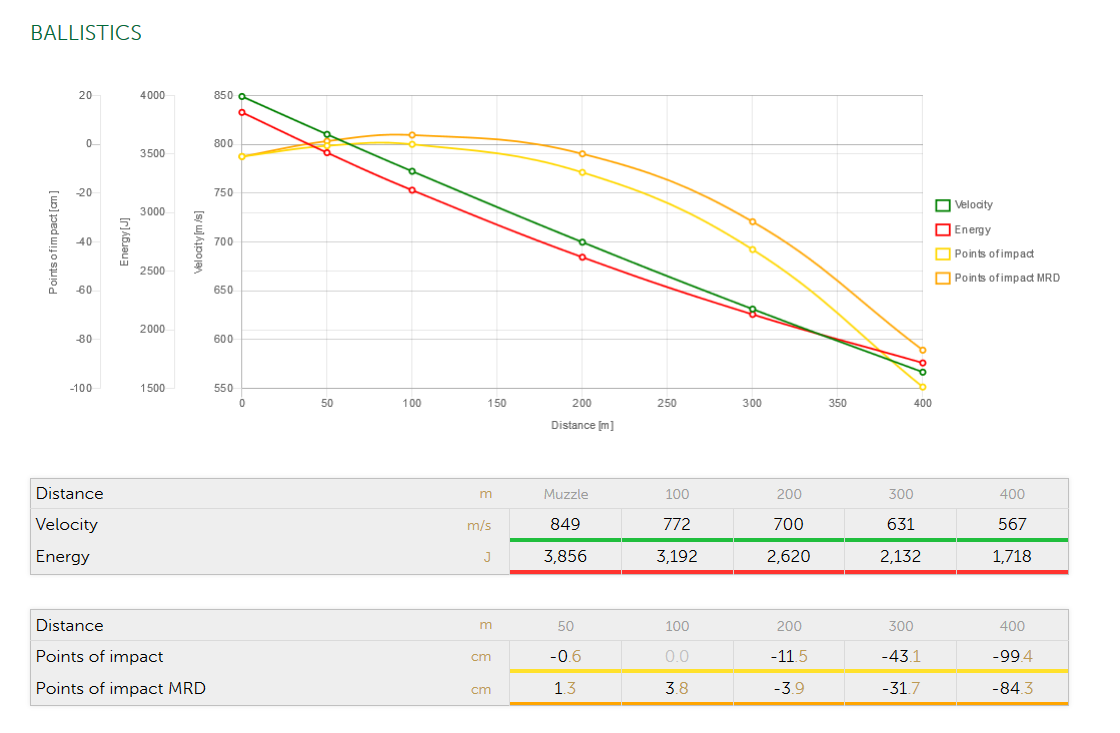Image resolution: width=1120 pixels, height=733 pixels.
Task: Select the muzzle velocity value 849
Action: click(x=565, y=524)
